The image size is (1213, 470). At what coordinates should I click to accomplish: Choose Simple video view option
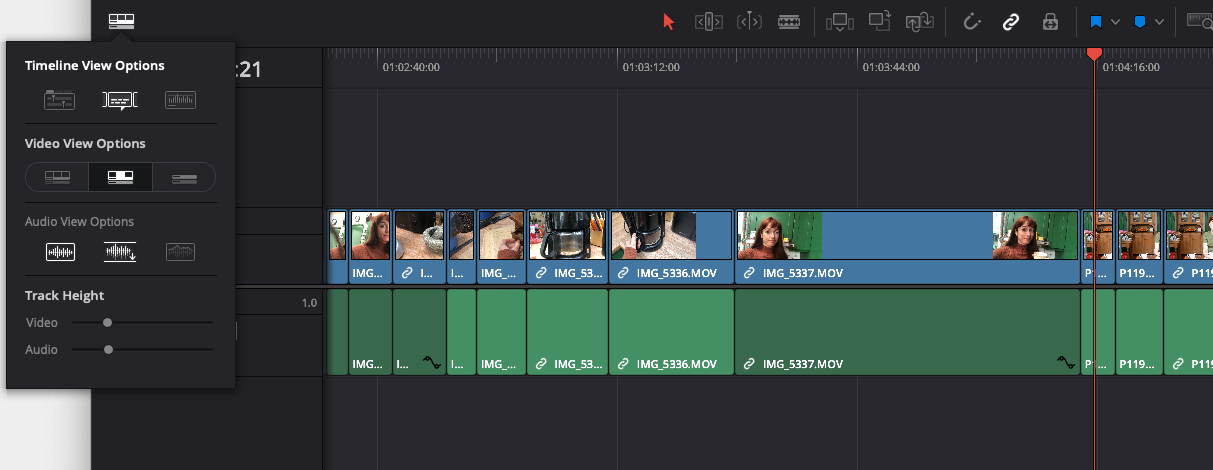pos(184,177)
